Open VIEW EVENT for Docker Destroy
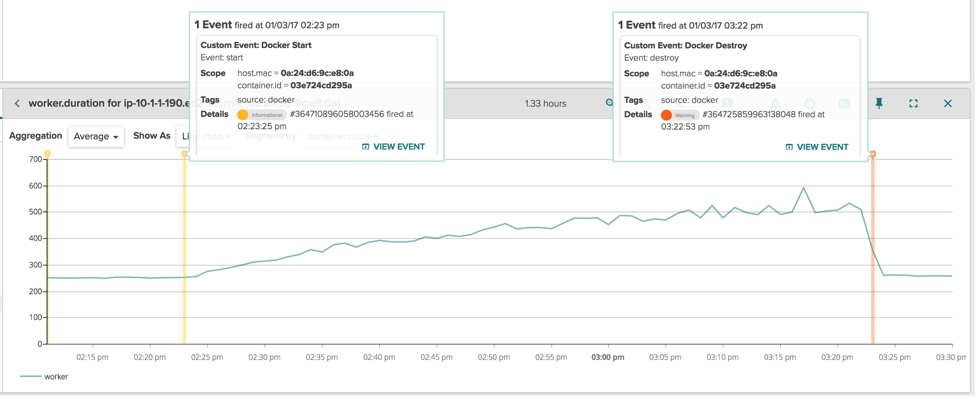This screenshot has height=396, width=975. click(x=816, y=147)
